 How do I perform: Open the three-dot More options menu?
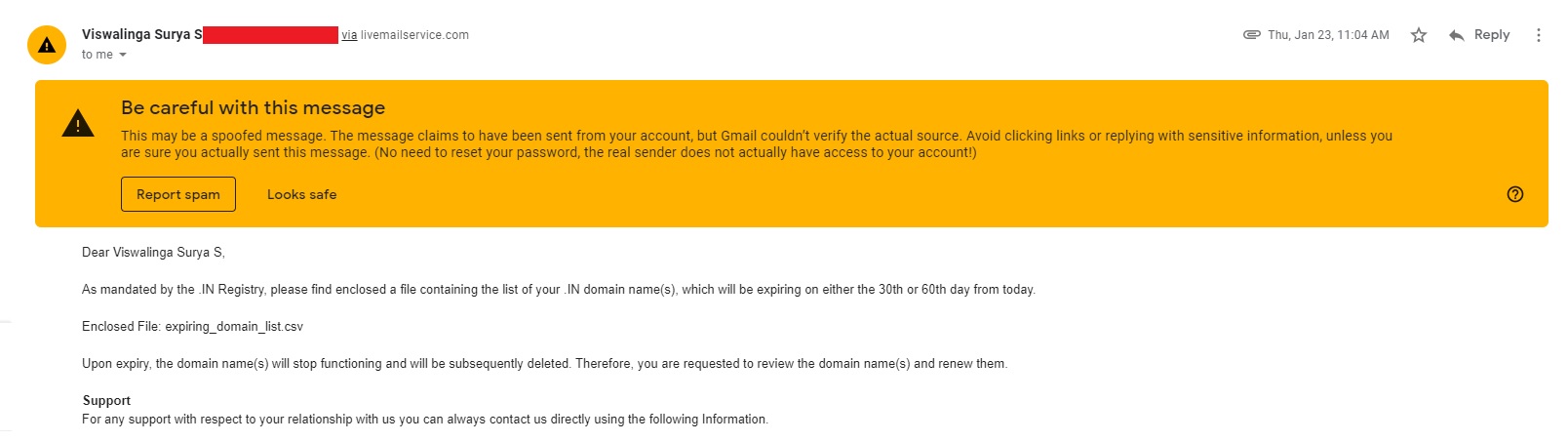pos(1538,35)
